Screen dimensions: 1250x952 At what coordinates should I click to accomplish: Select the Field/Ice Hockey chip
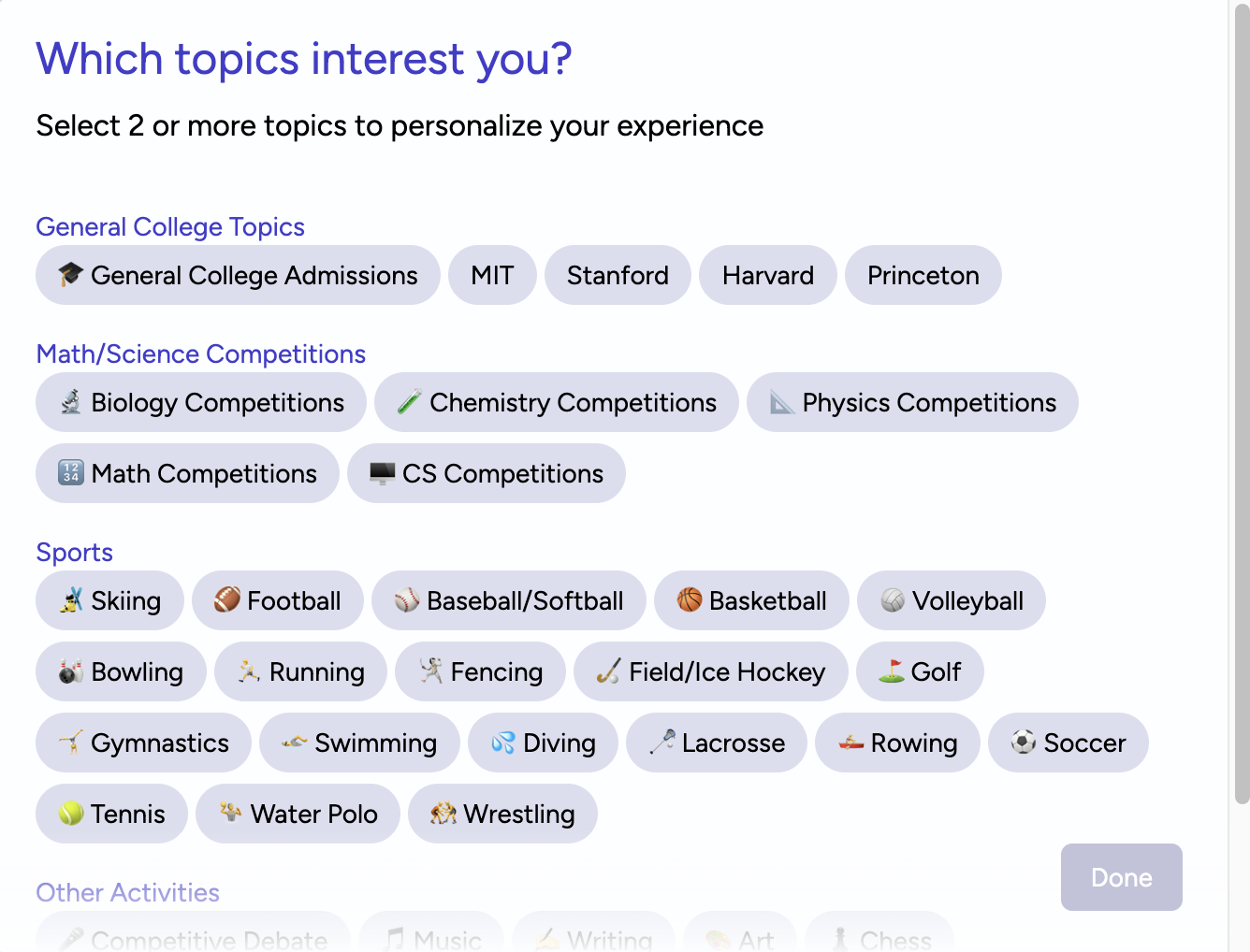coord(711,671)
